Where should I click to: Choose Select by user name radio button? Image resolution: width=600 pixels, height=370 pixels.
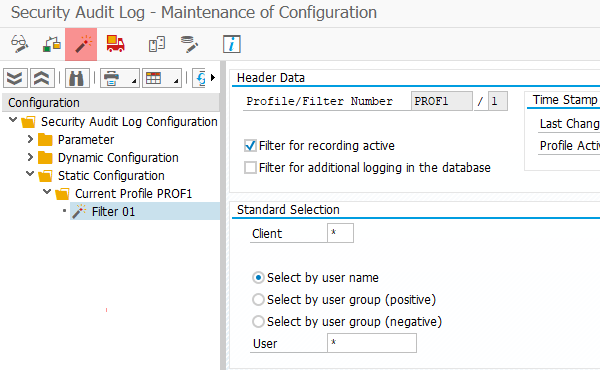tap(258, 277)
